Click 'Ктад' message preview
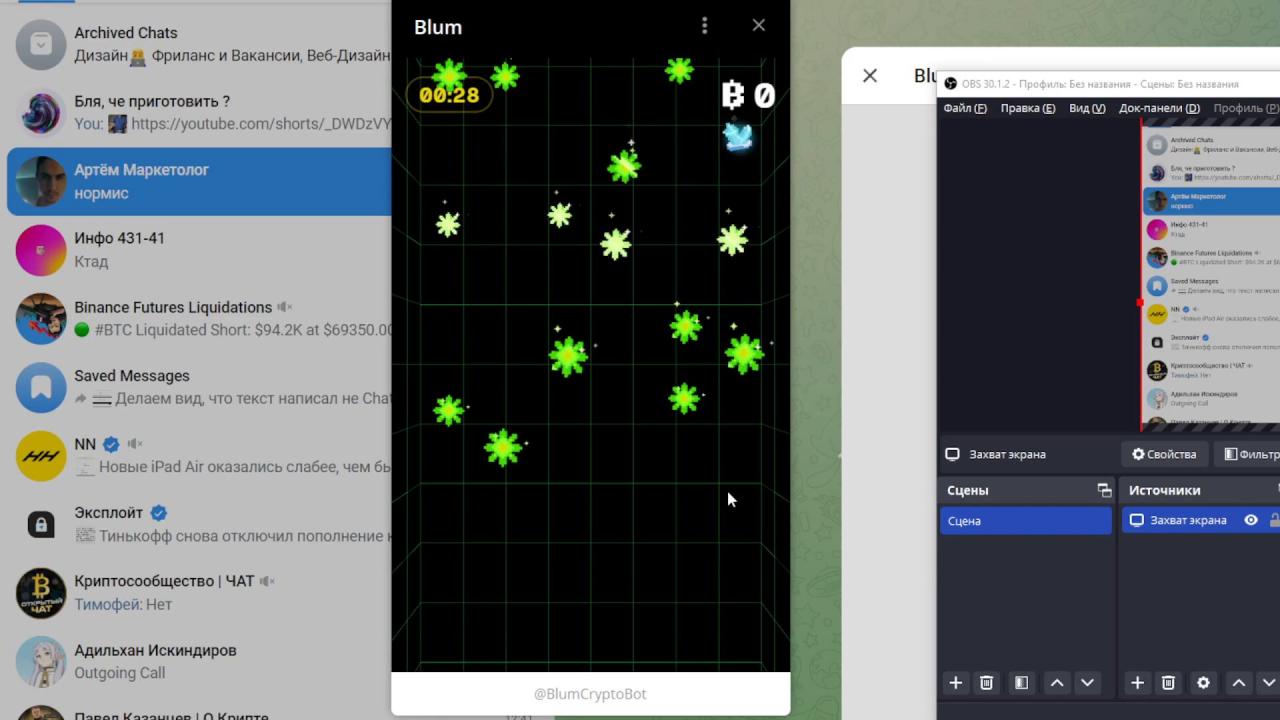 click(91, 262)
